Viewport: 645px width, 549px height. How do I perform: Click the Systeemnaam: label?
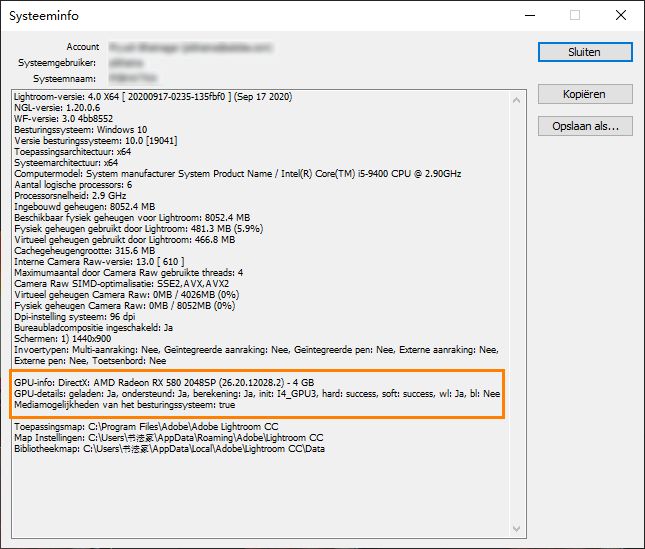tap(65, 79)
